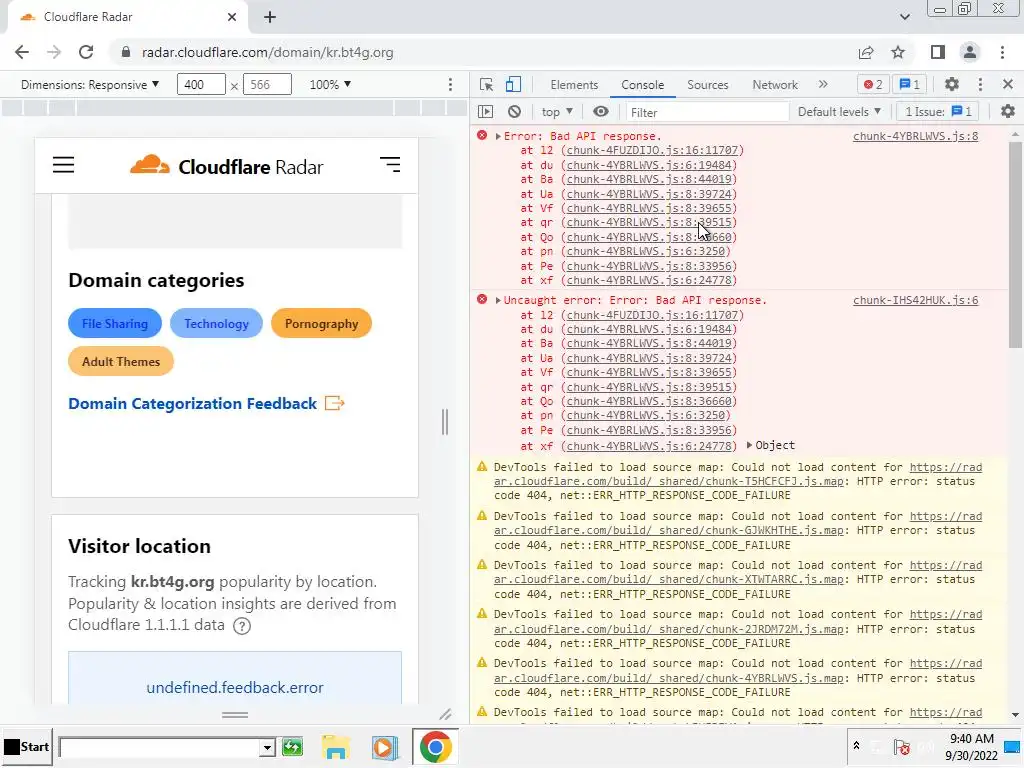Click the Pornography category tag
The width and height of the screenshot is (1024, 768).
click(321, 323)
